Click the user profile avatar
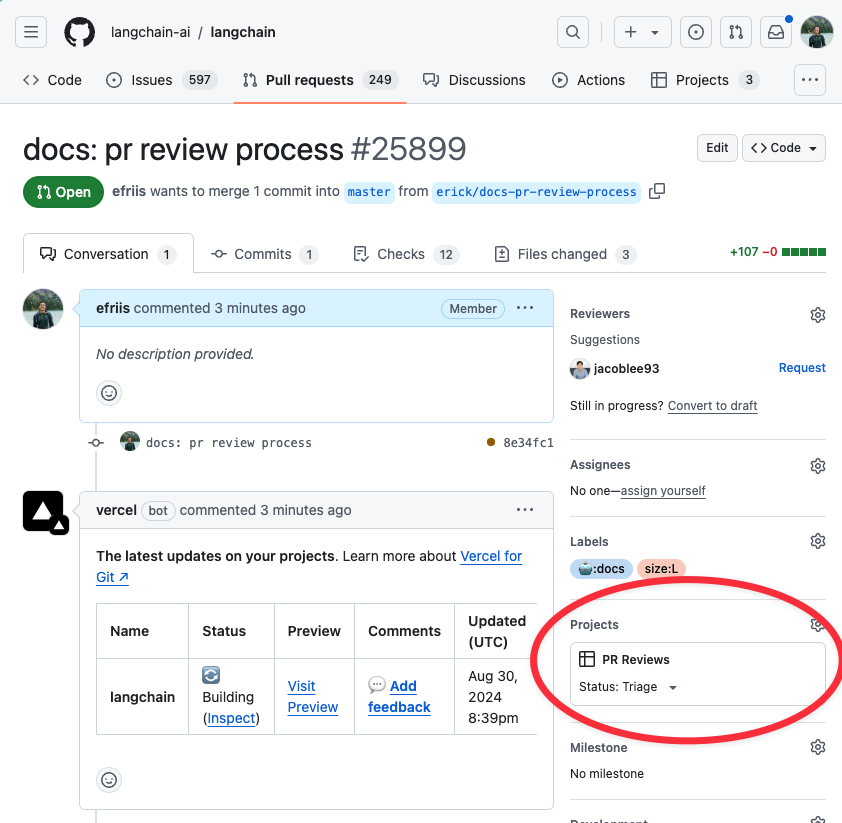Screen dimensions: 842x823 tap(817, 32)
